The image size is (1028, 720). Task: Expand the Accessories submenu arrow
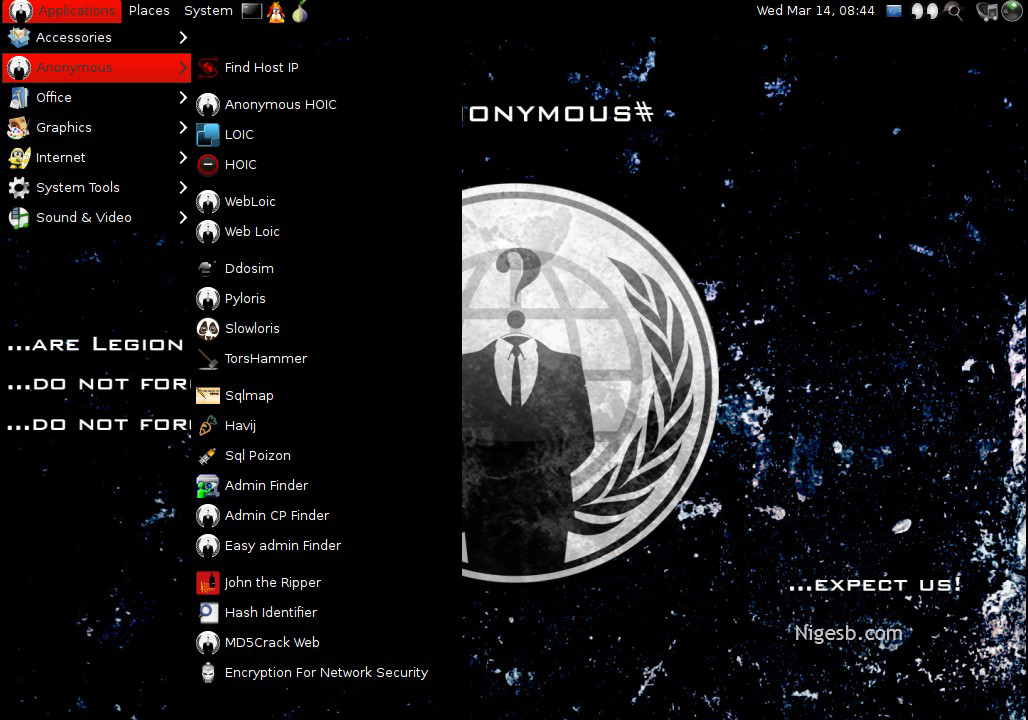pos(183,37)
